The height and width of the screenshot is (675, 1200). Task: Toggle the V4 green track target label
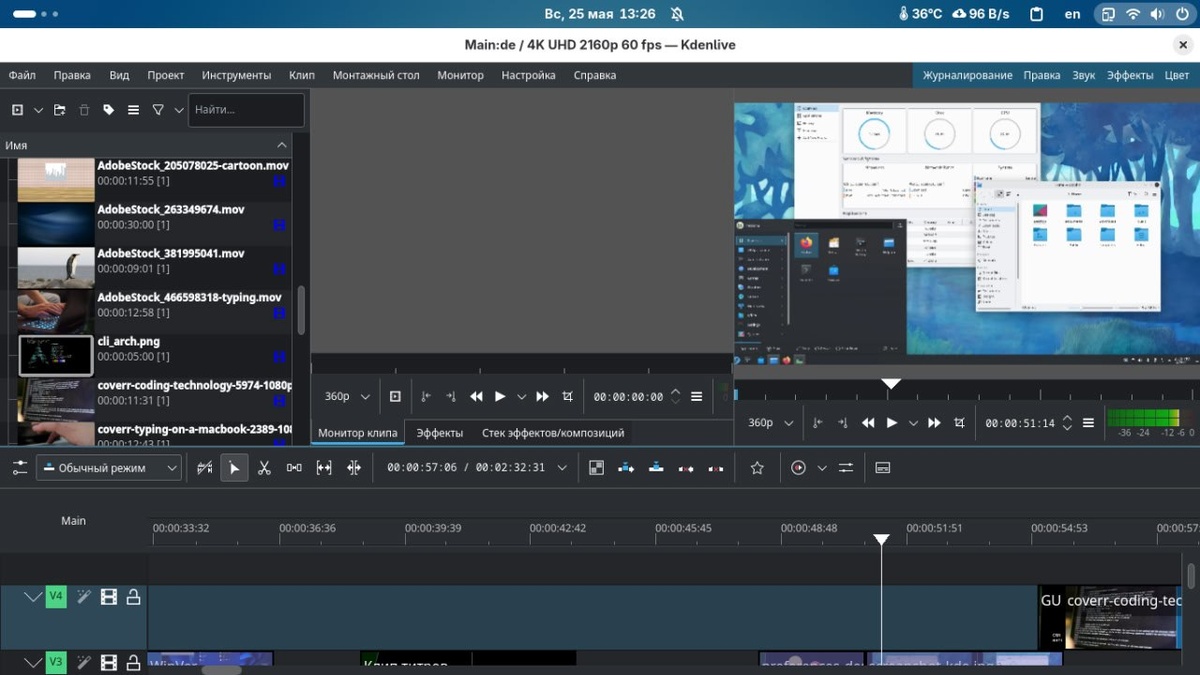click(56, 597)
